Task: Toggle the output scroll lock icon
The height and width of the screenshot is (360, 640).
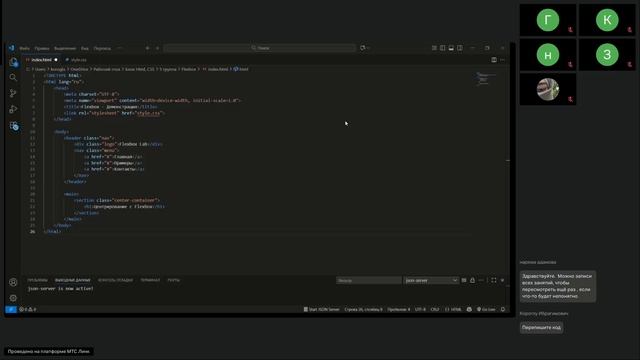Action: [473, 280]
